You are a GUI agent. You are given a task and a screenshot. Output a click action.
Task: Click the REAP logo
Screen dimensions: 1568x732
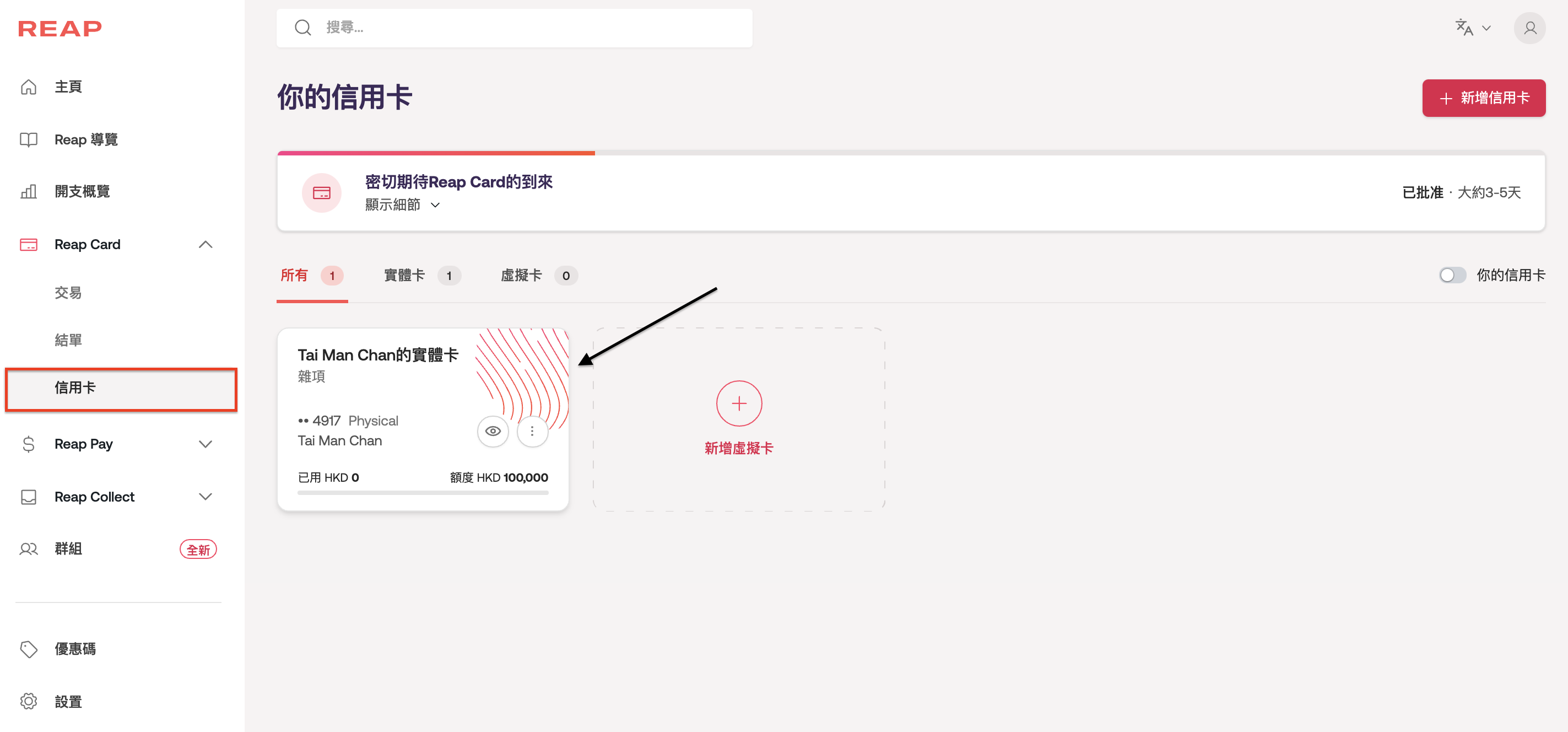[60, 29]
